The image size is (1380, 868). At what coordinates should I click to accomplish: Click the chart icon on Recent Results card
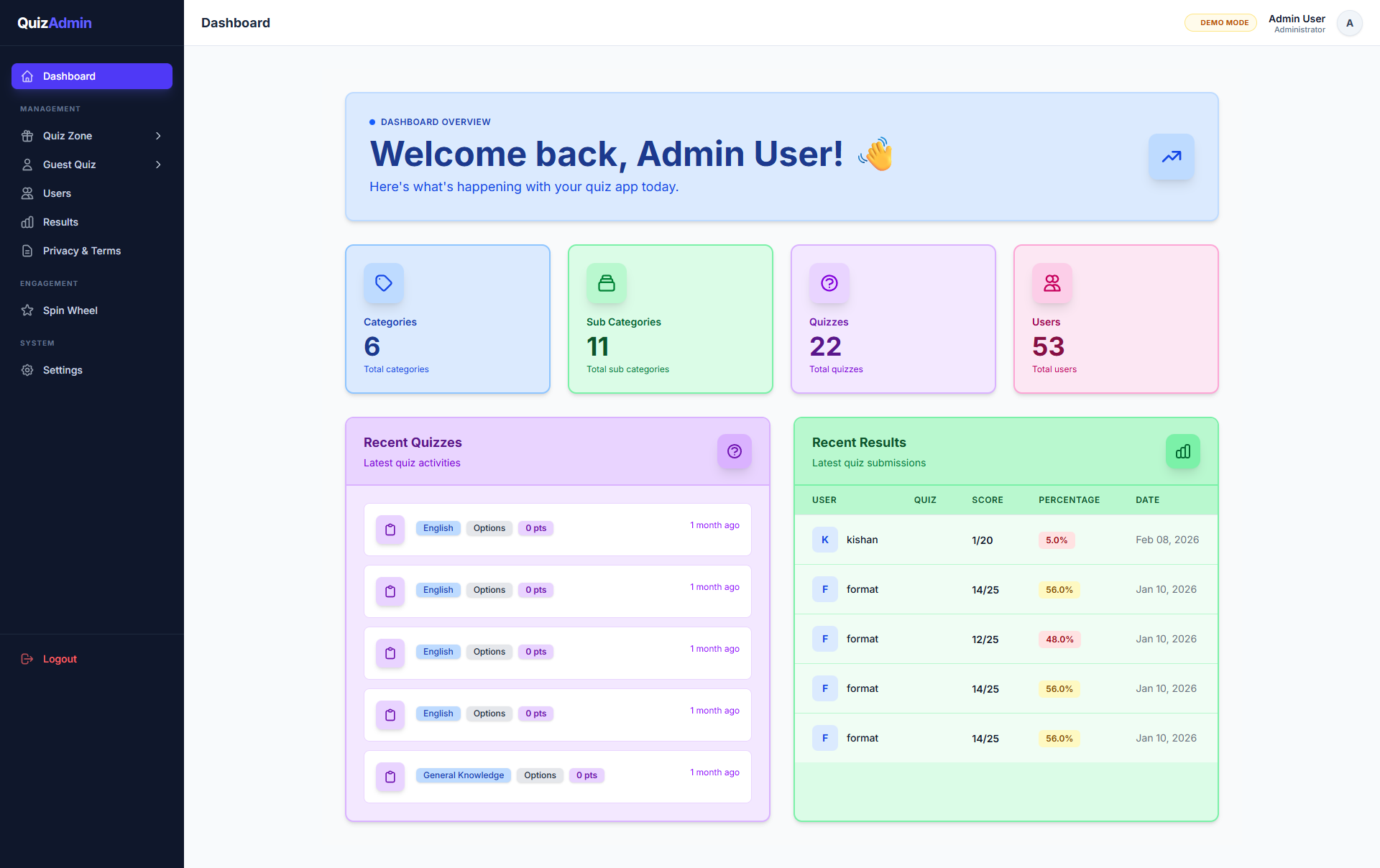[x=1182, y=451]
